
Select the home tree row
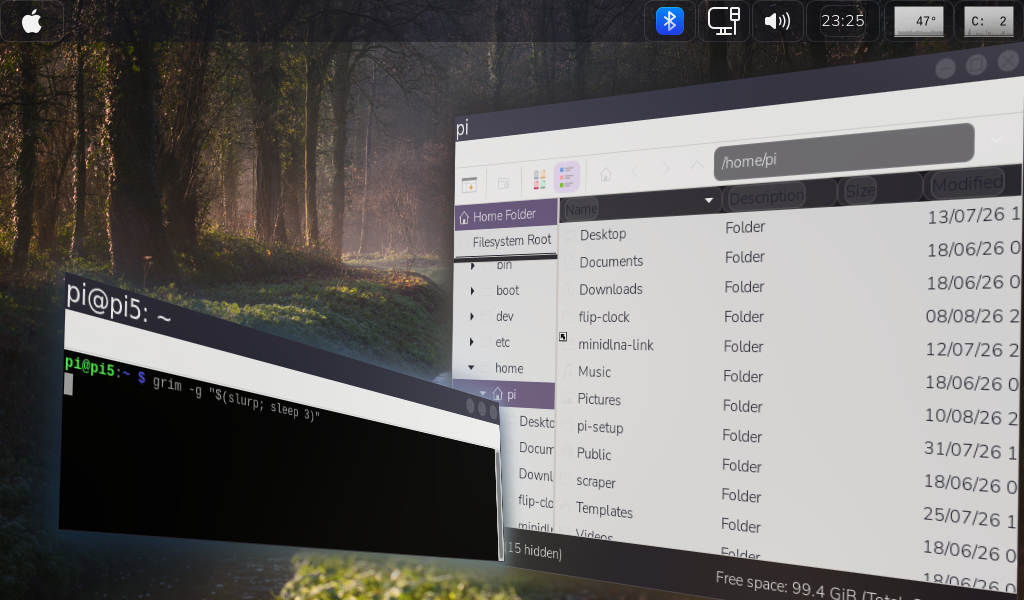[504, 368]
